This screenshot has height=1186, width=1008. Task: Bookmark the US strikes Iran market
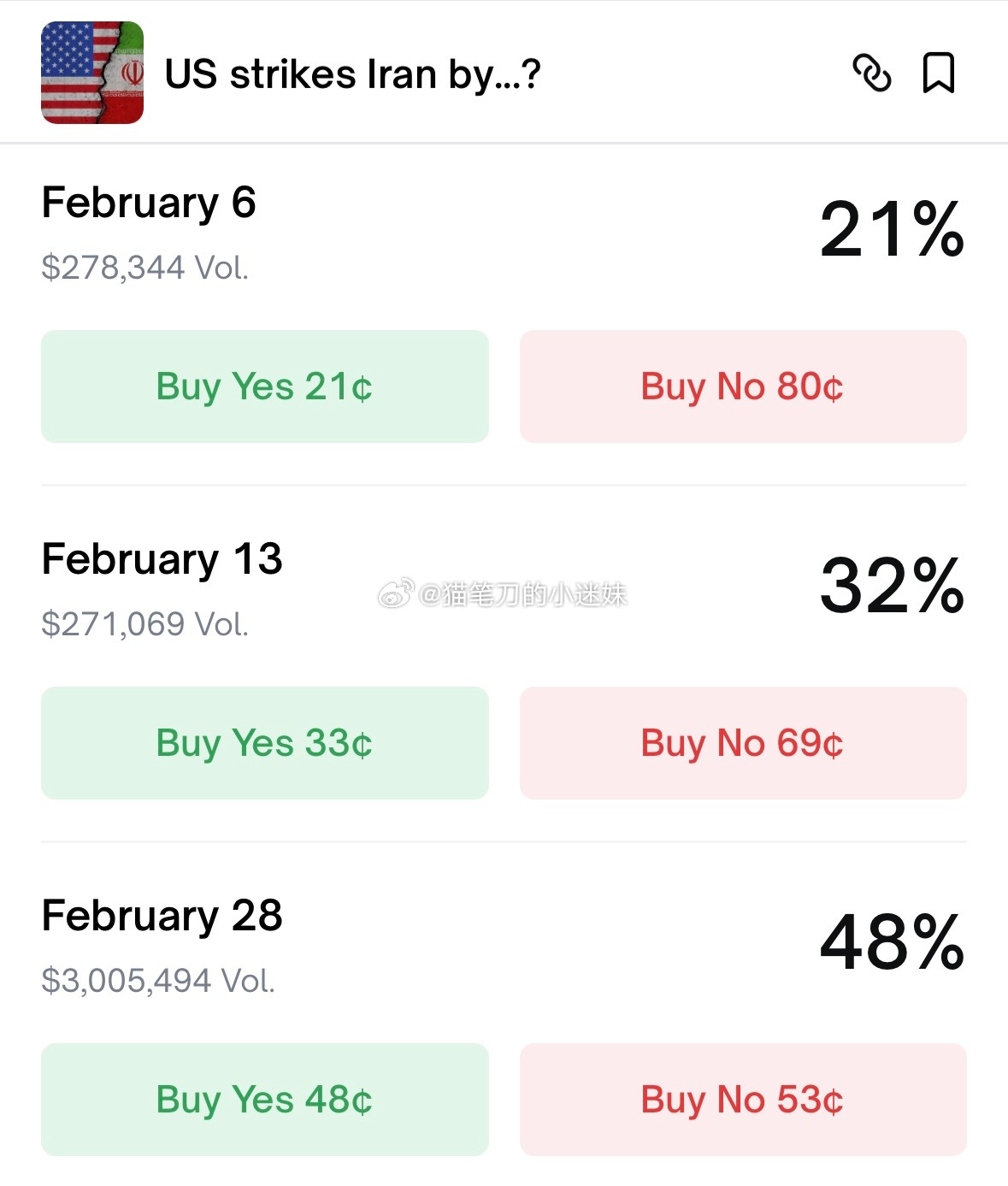[938, 73]
